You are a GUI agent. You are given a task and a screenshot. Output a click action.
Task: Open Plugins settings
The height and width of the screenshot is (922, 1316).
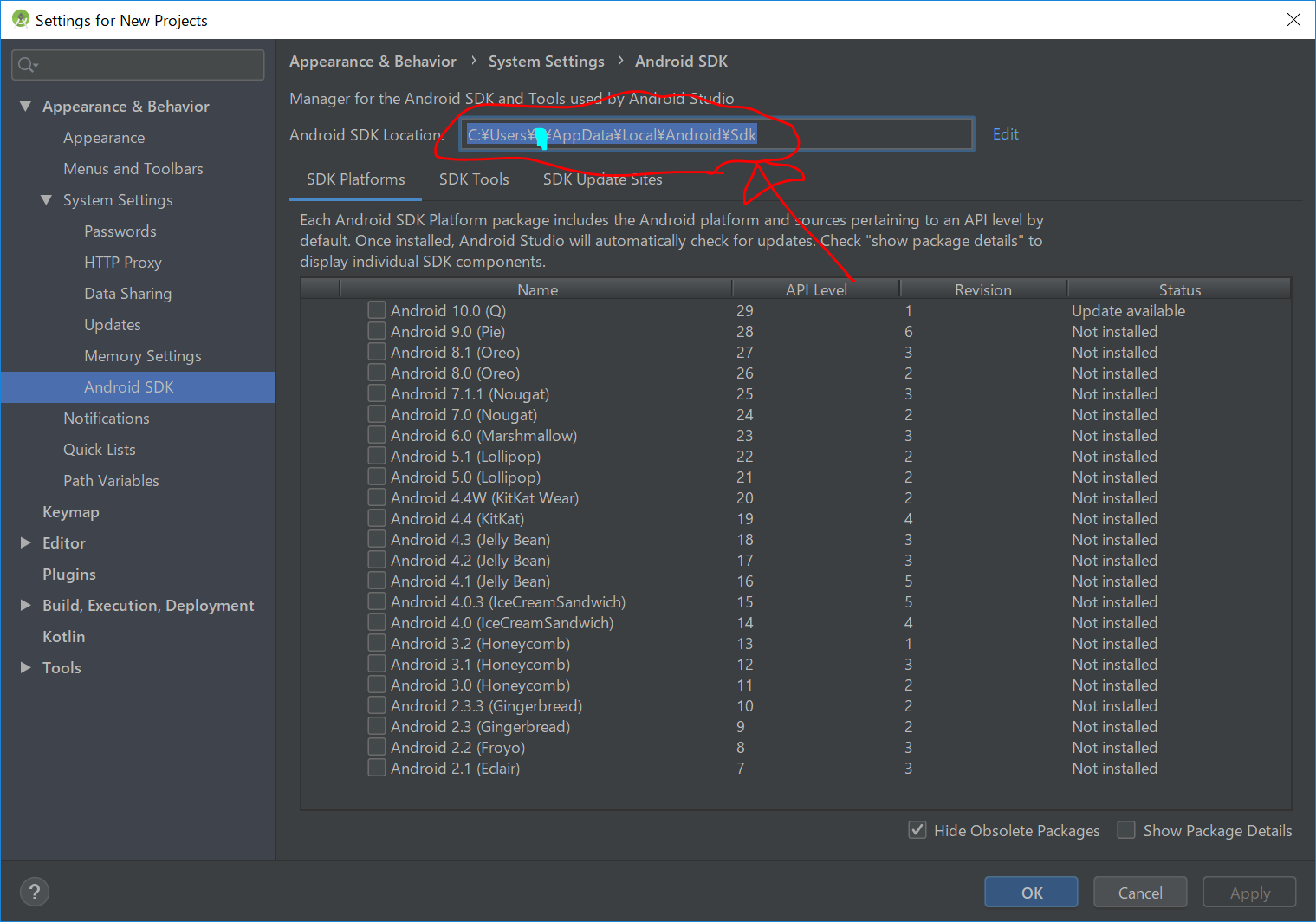tap(68, 575)
